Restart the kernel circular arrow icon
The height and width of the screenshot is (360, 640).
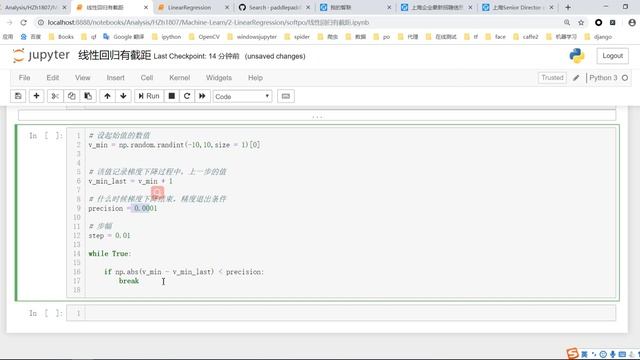point(187,96)
